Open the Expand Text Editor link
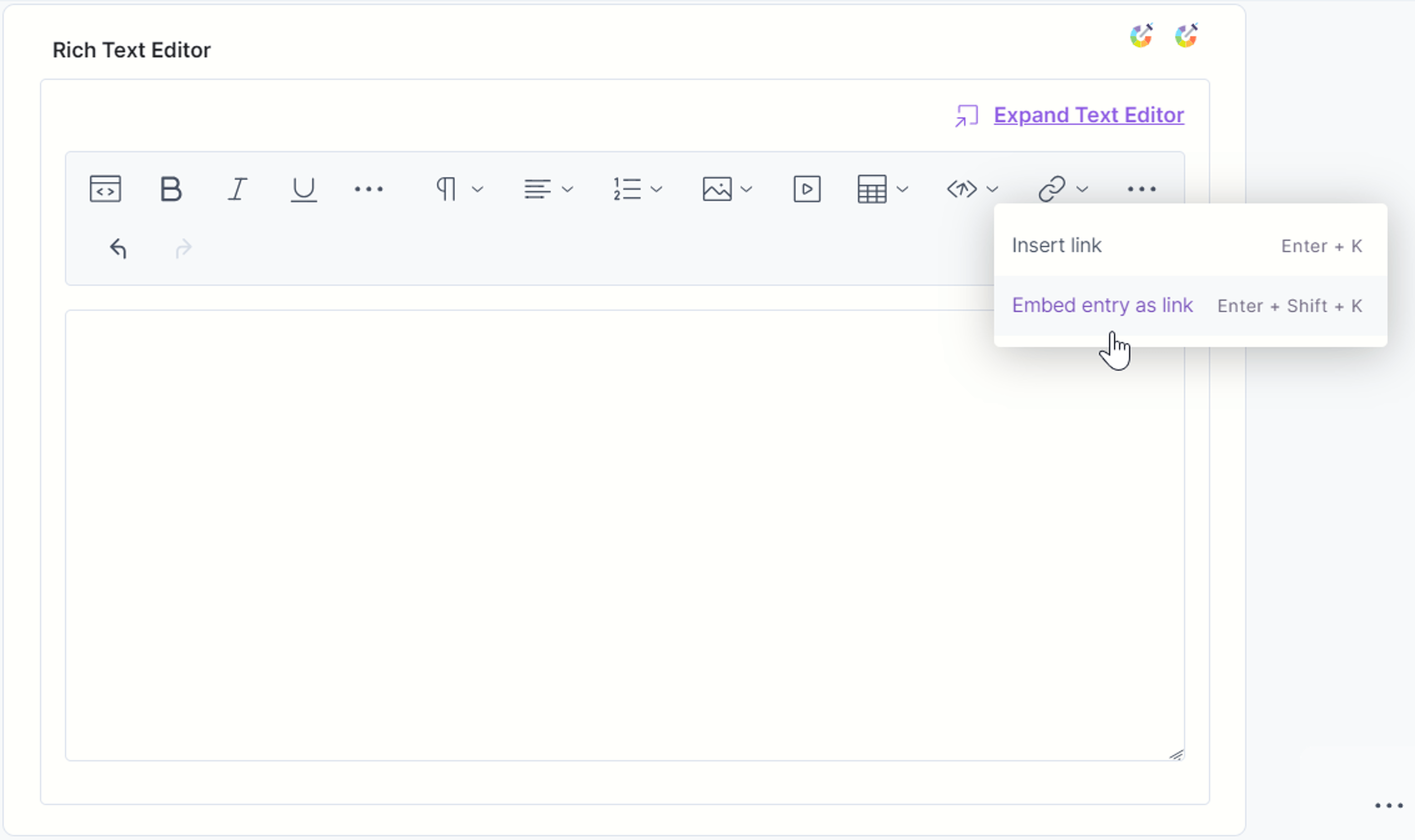This screenshot has width=1415, height=840. tap(1089, 115)
